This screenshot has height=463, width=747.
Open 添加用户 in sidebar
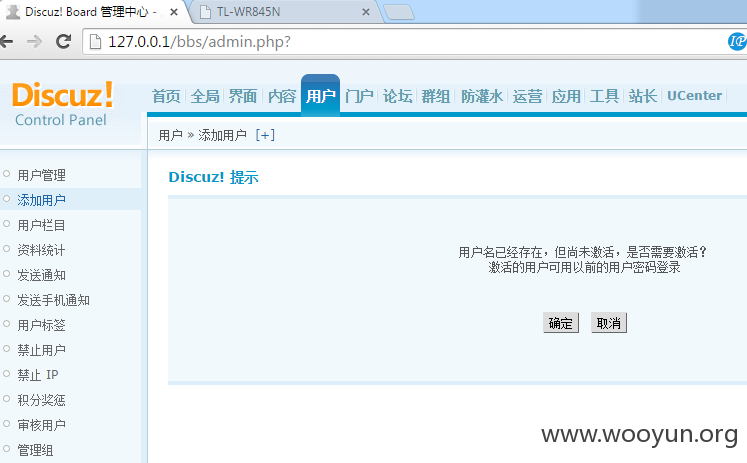41,200
